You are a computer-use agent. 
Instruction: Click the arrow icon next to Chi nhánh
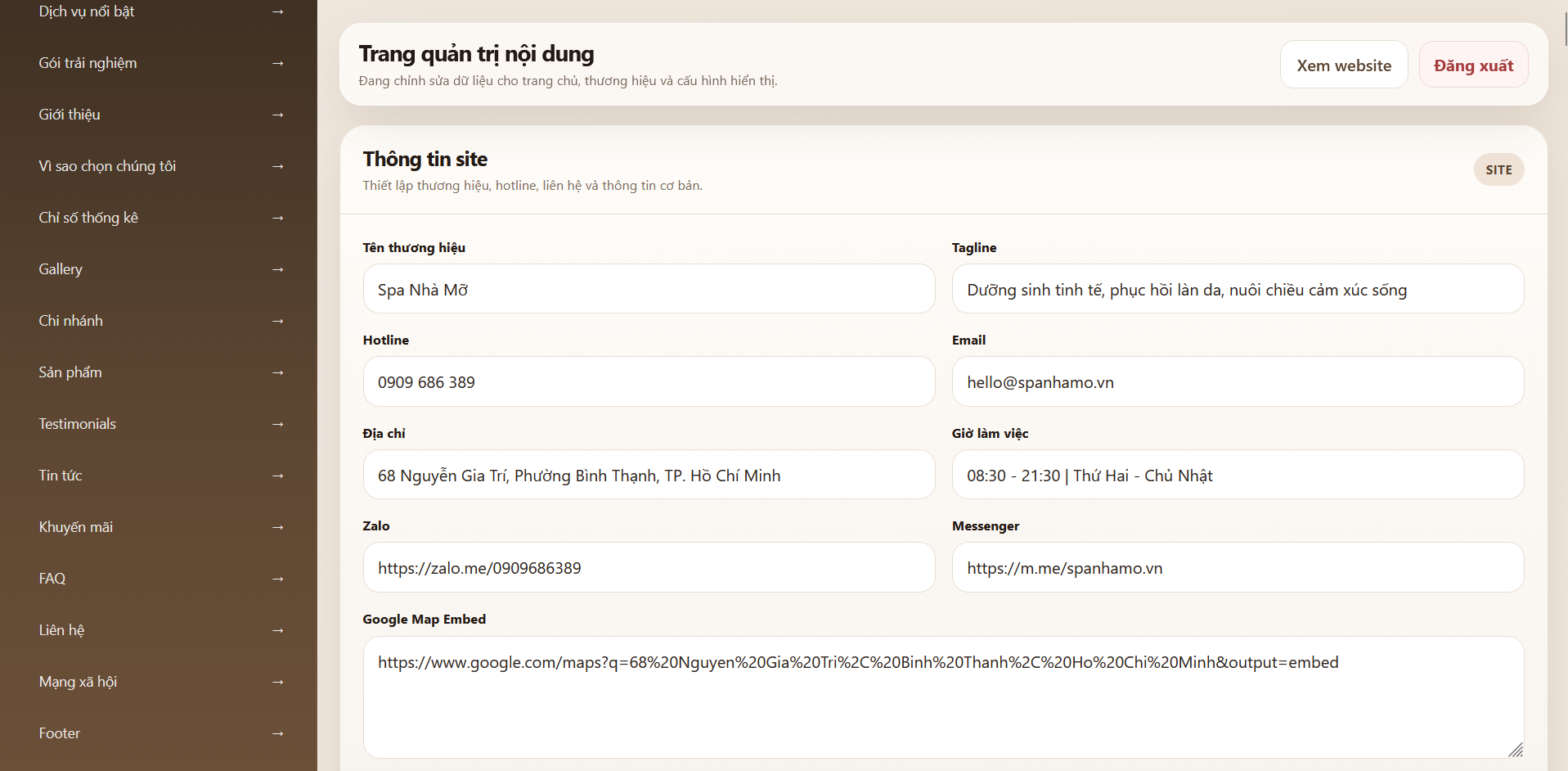tap(277, 321)
